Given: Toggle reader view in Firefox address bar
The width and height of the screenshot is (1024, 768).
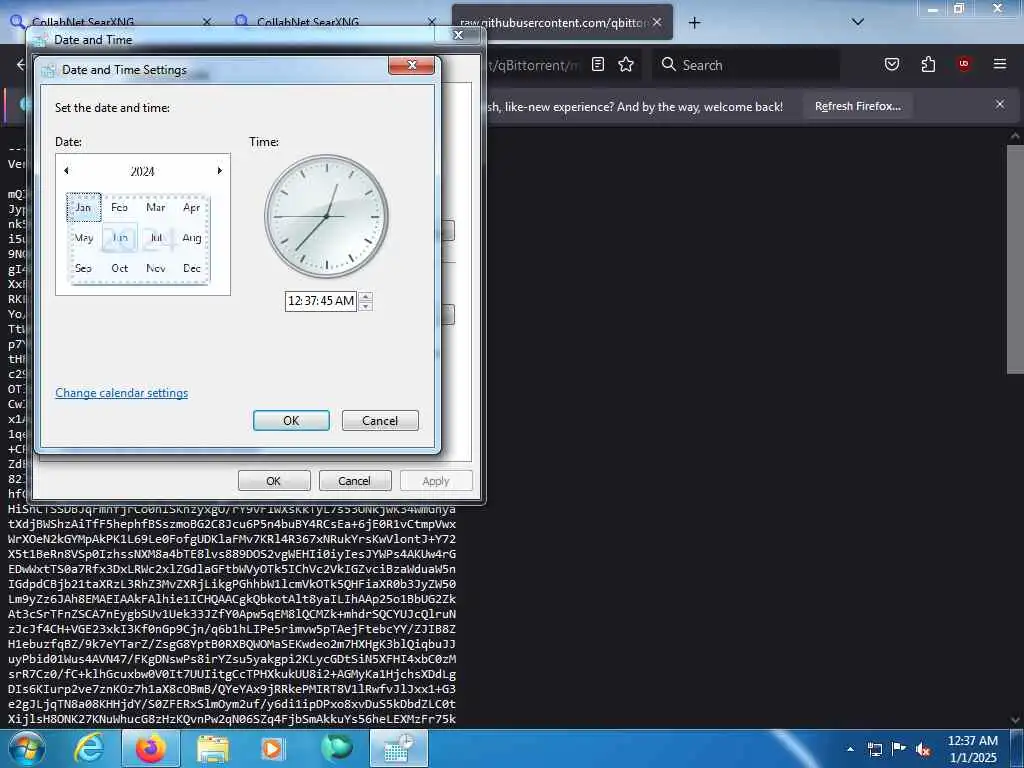Looking at the screenshot, I should (598, 65).
